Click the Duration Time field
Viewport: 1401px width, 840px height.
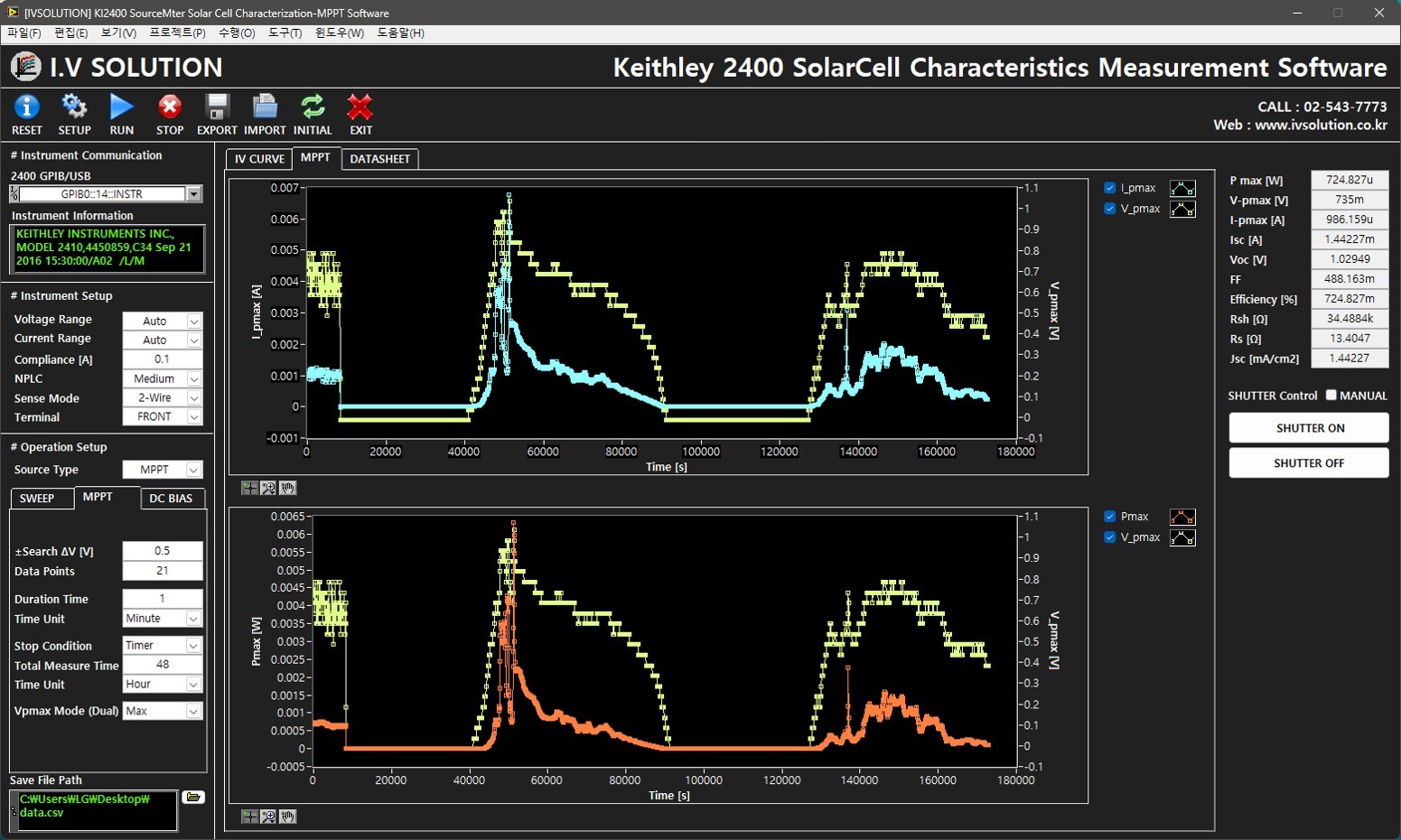coord(163,599)
